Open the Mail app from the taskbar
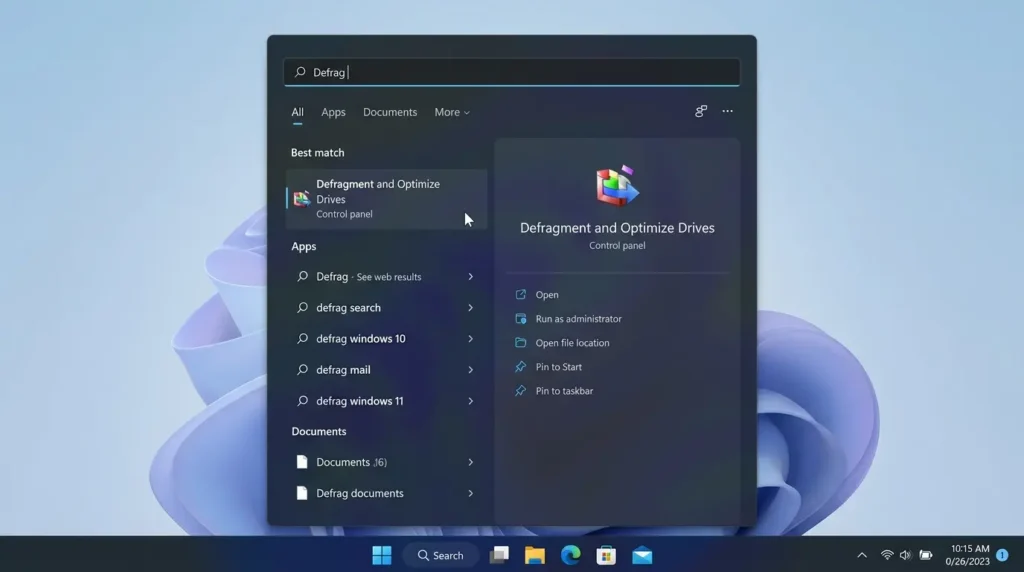Screen dimensions: 1024x572 (642, 555)
